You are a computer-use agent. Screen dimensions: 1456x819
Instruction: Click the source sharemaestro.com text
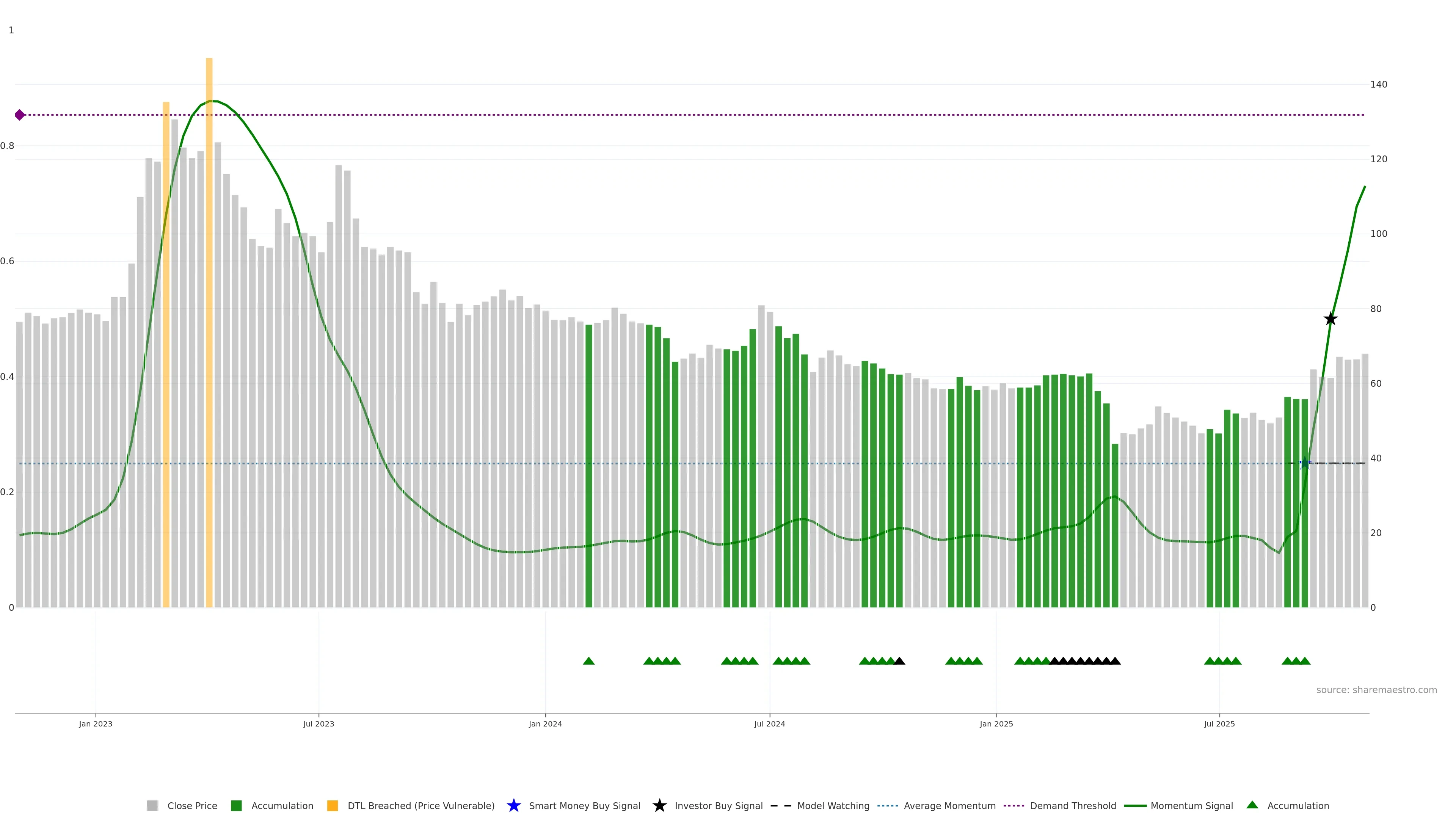pos(1376,690)
